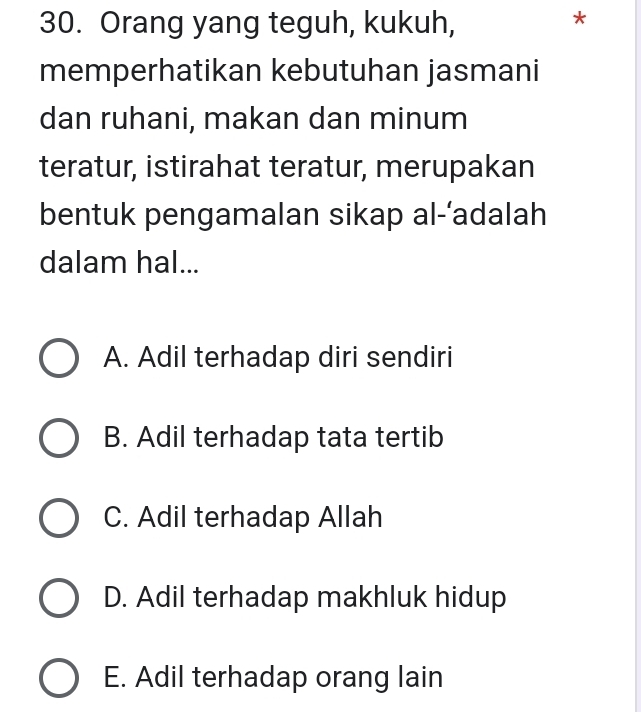Click the "dalam hal..." line
641x712 pixels.
tap(102, 263)
